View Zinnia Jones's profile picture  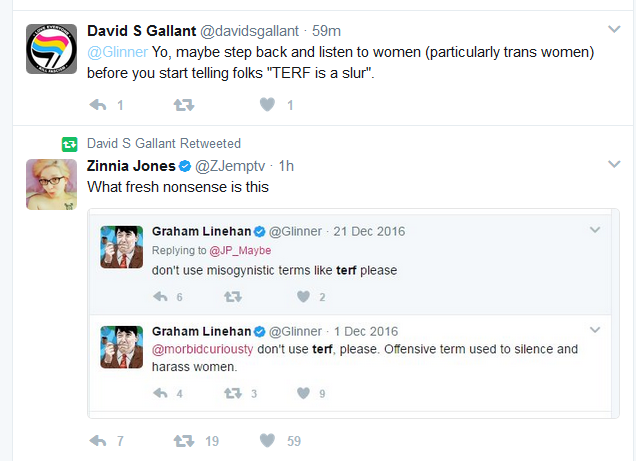click(x=52, y=184)
